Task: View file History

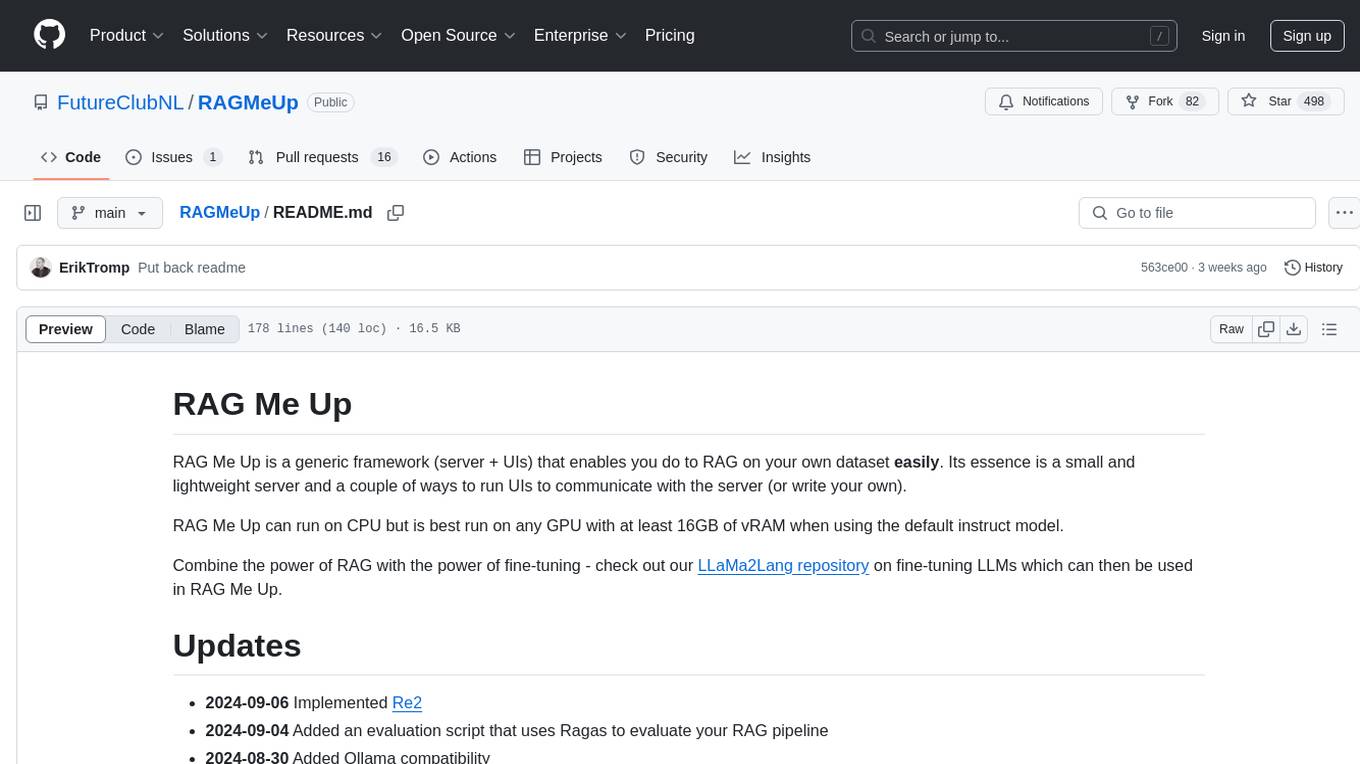Action: [1313, 268]
